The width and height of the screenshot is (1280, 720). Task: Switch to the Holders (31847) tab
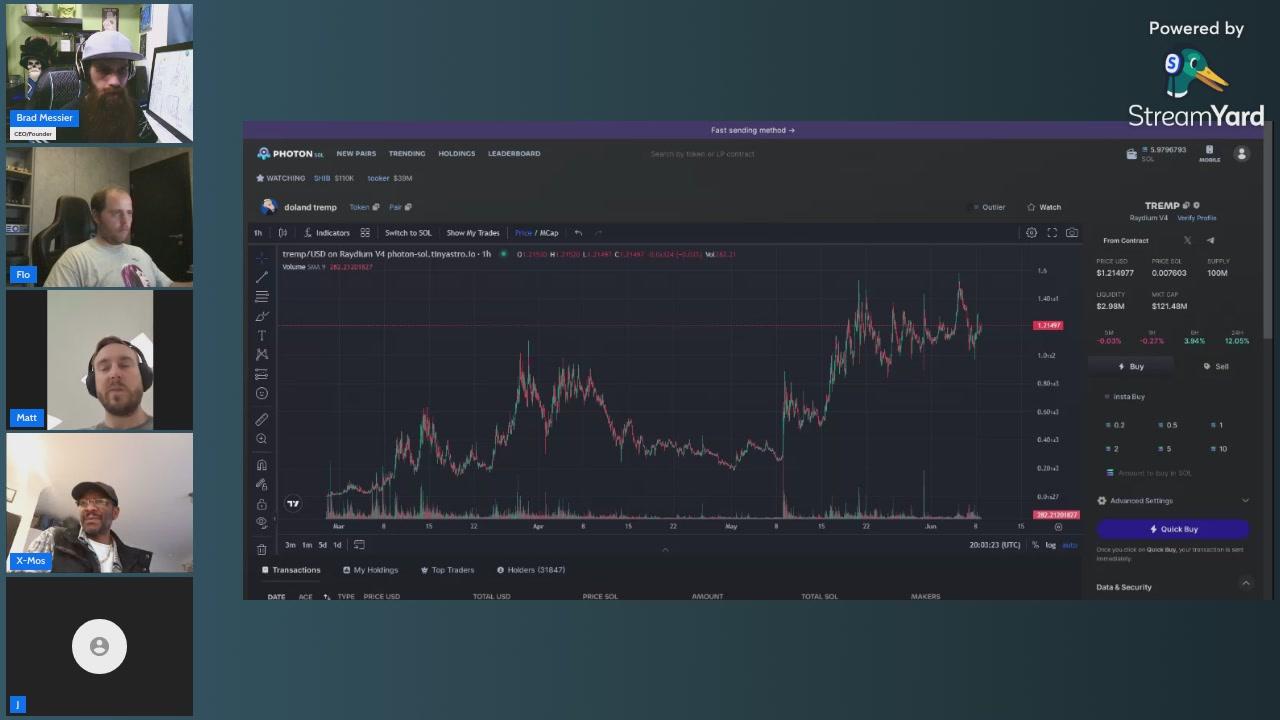pyautogui.click(x=531, y=570)
